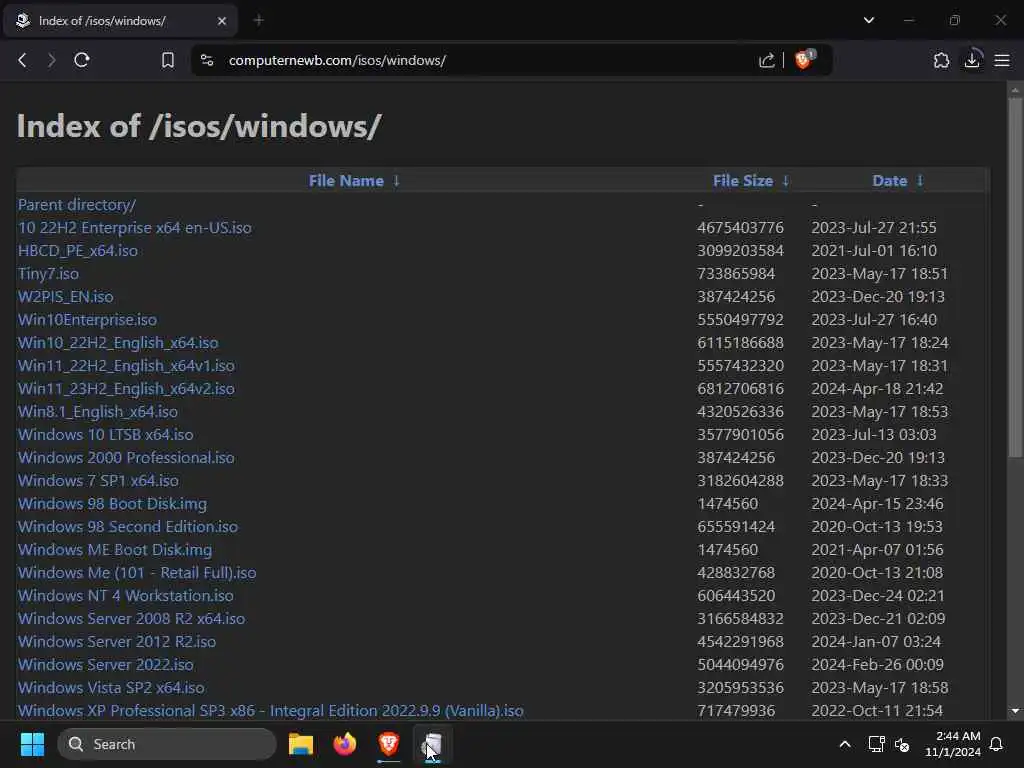
Task: Download Windows 98 Second Edition.iso
Action: coord(128,526)
